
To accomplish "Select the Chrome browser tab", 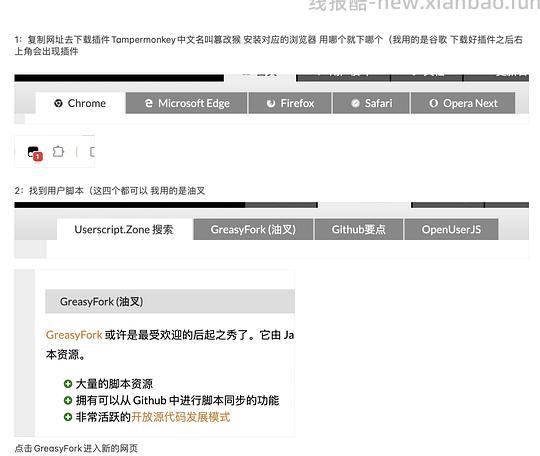I will pyautogui.click(x=81, y=103).
